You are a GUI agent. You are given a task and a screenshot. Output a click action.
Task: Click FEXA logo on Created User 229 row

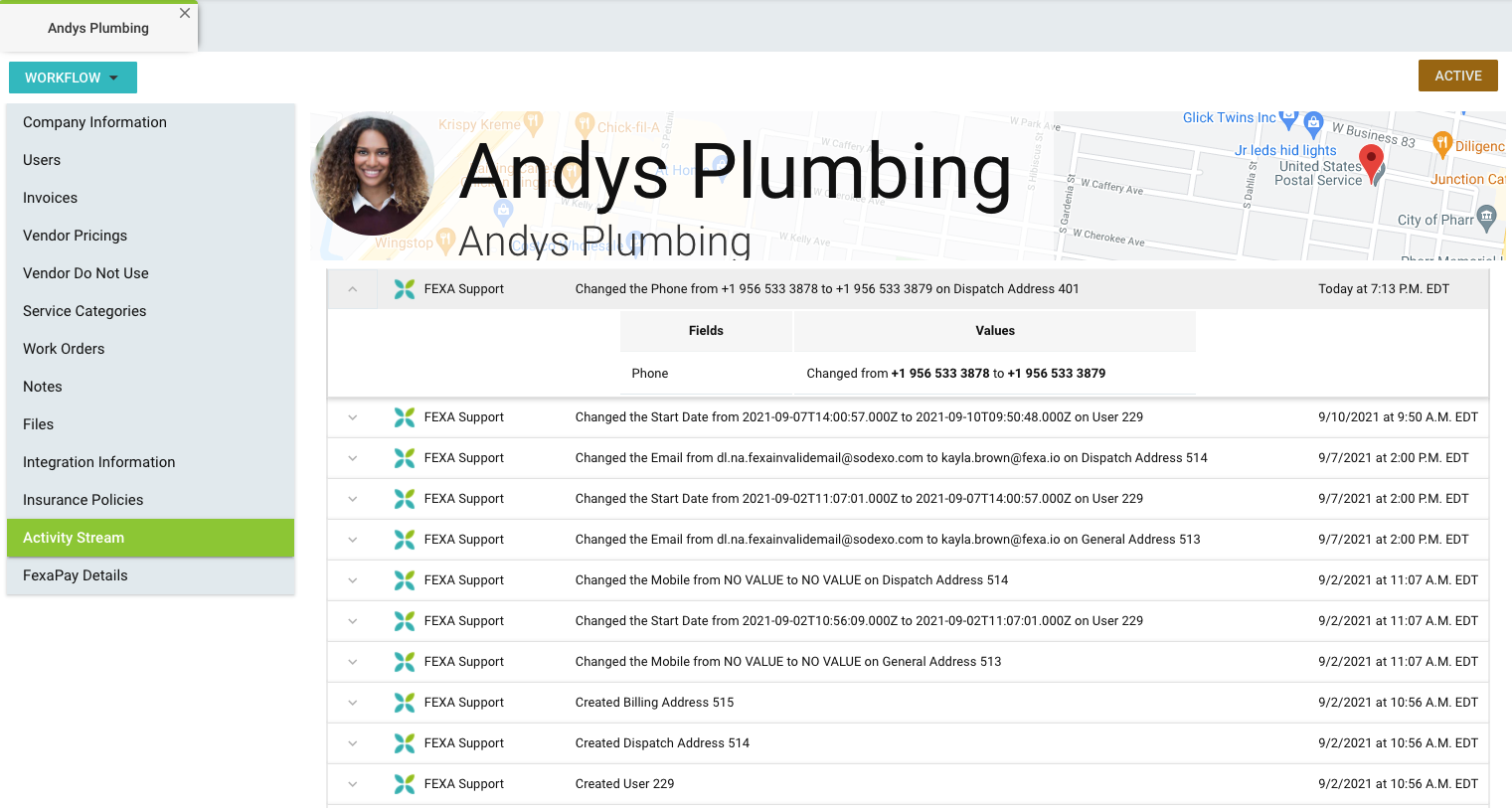click(x=405, y=784)
